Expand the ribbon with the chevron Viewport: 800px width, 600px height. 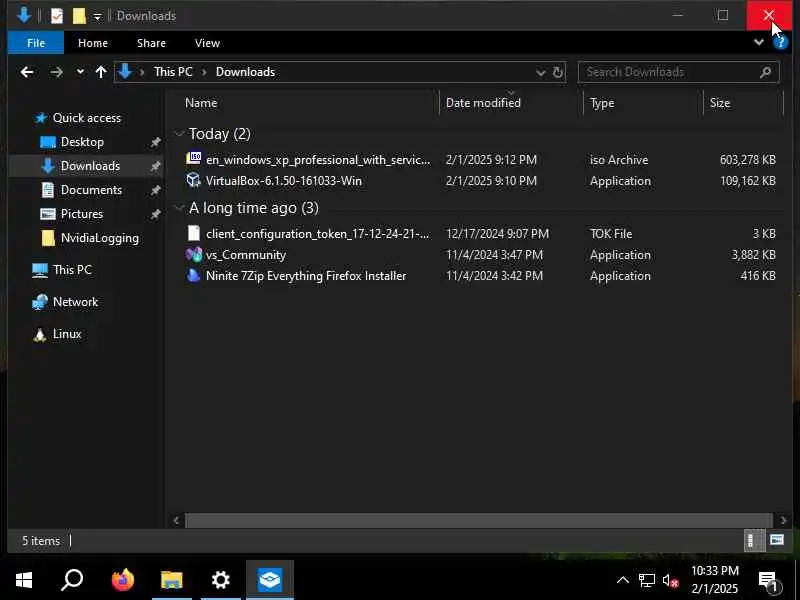point(759,42)
